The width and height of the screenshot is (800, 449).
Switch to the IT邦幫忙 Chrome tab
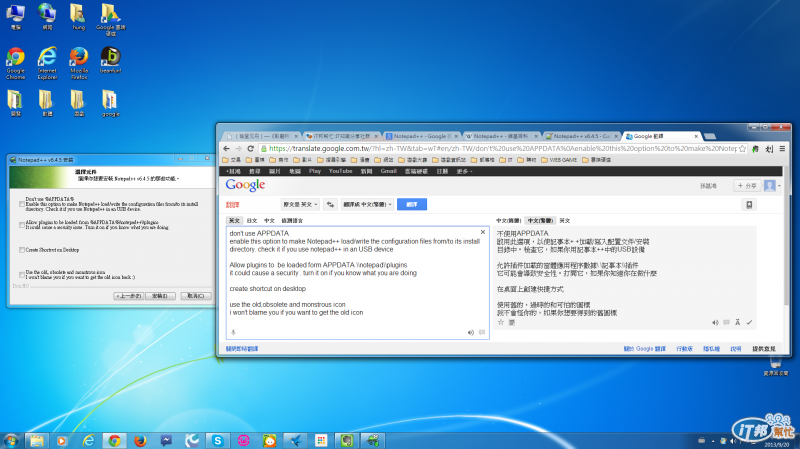pos(342,136)
